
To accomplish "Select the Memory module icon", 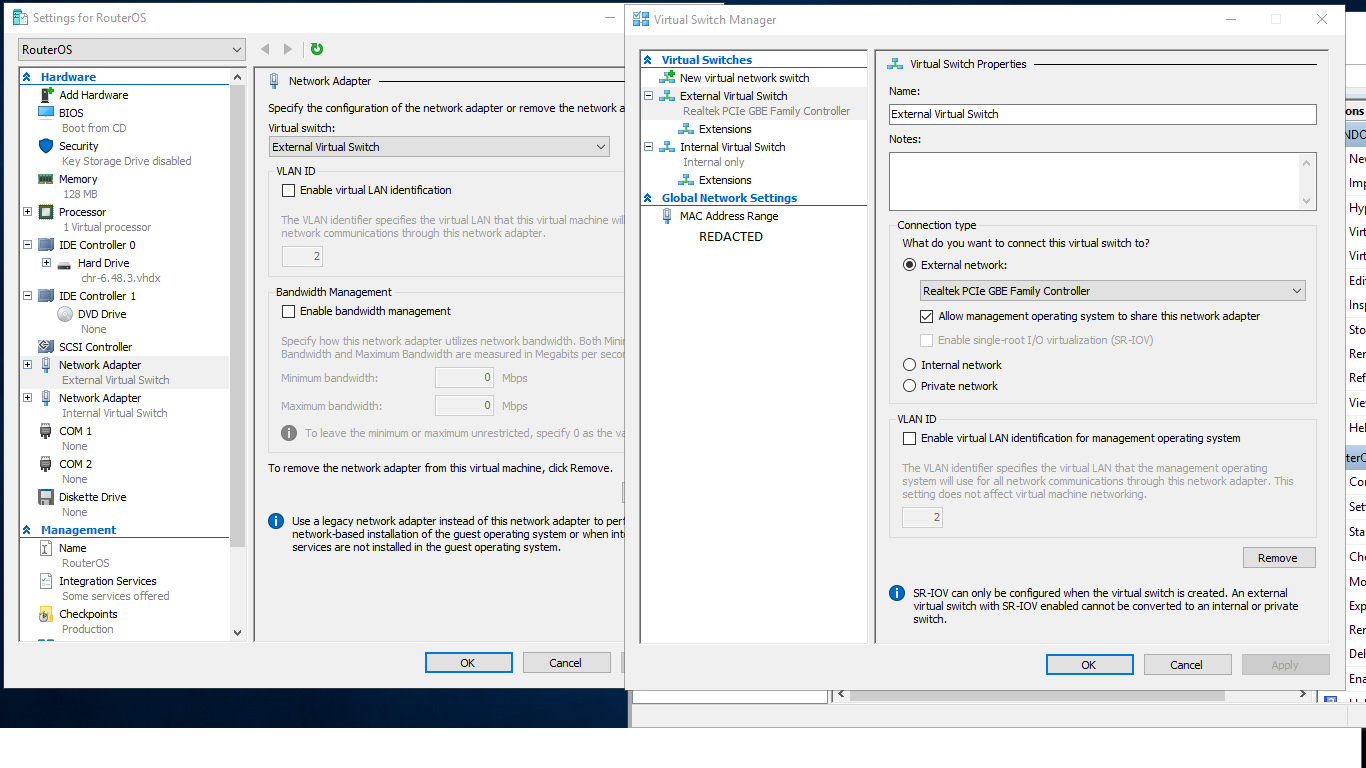I will click(45, 179).
